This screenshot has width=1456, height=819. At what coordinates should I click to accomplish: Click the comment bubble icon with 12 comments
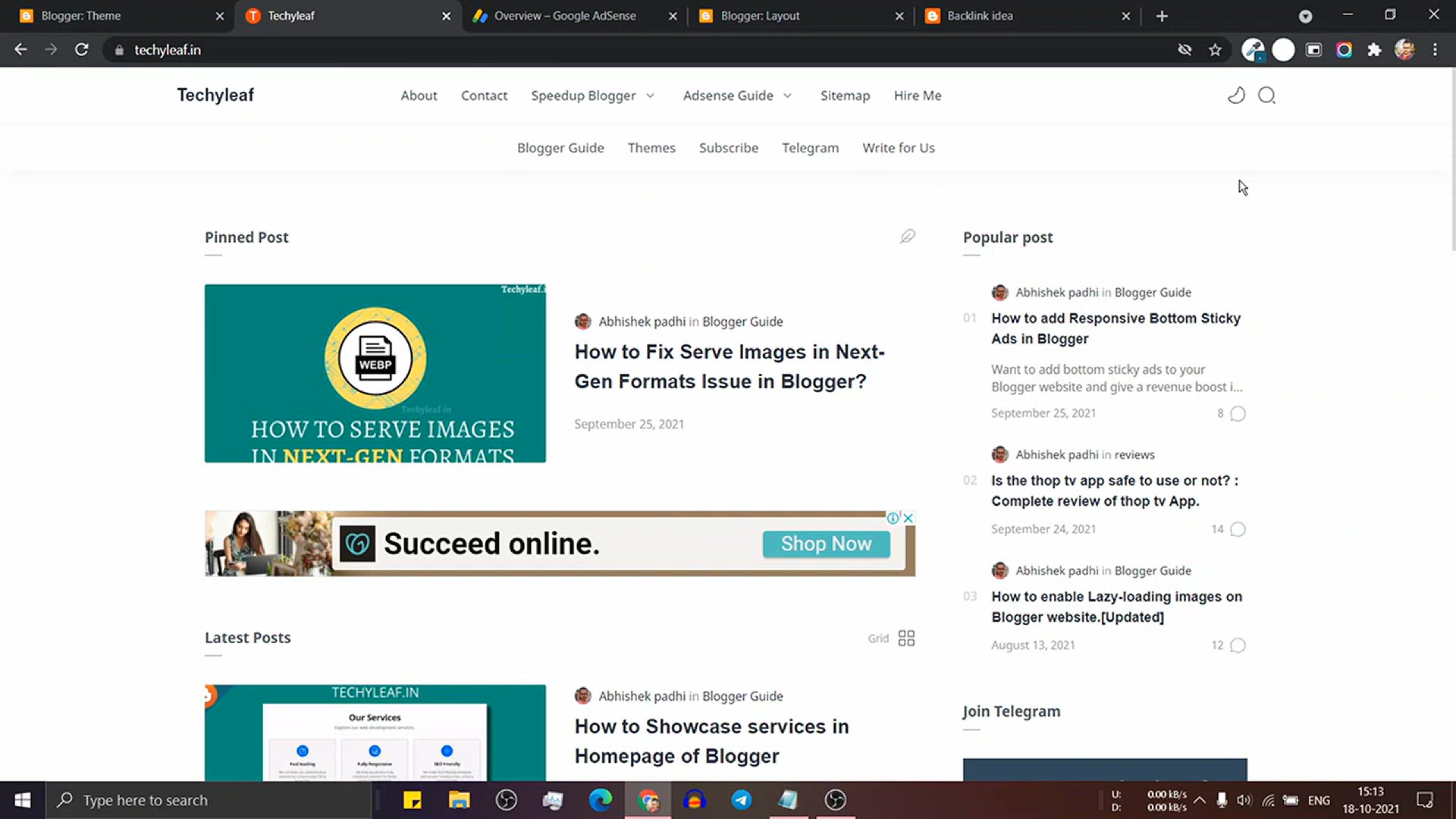pyautogui.click(x=1238, y=645)
